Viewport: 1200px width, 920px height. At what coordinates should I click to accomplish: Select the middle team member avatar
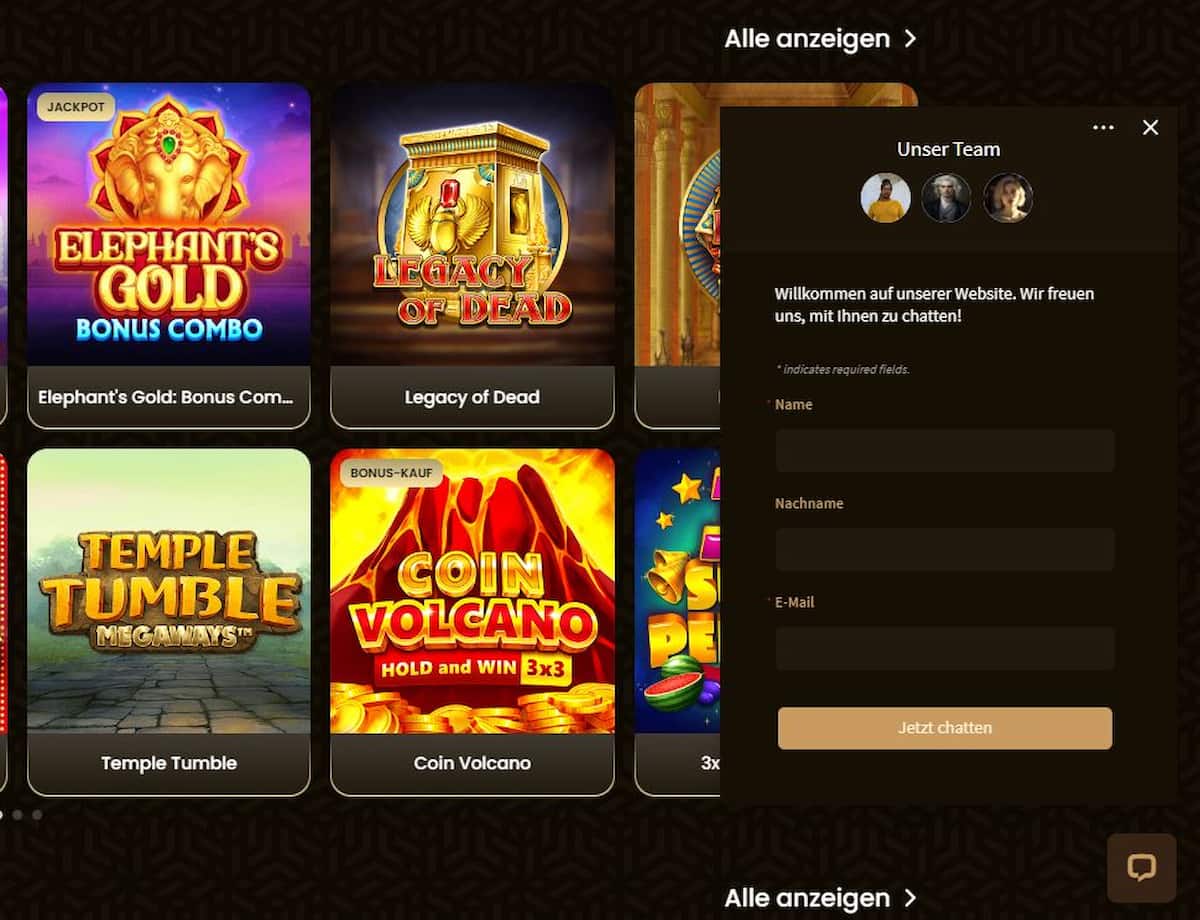point(946,198)
